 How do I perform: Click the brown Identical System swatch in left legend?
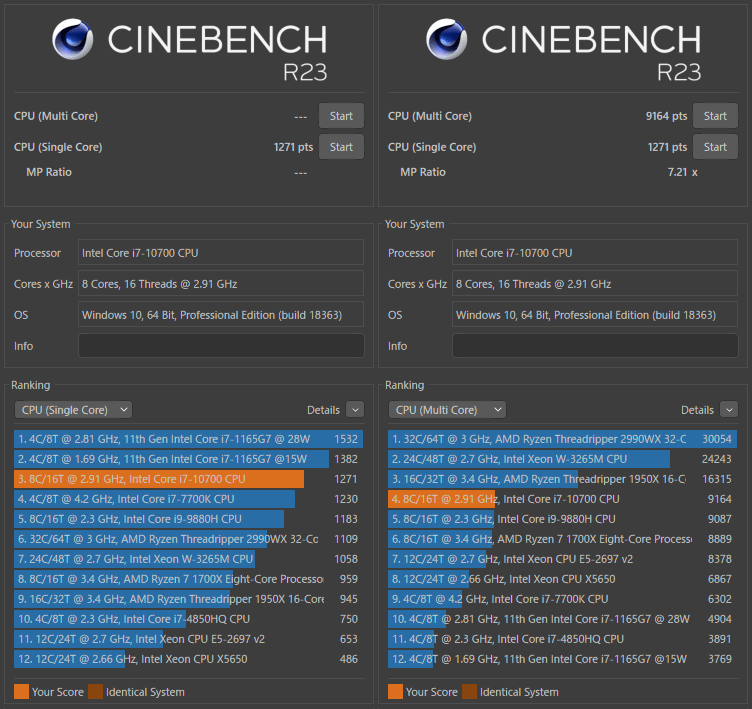tap(95, 691)
